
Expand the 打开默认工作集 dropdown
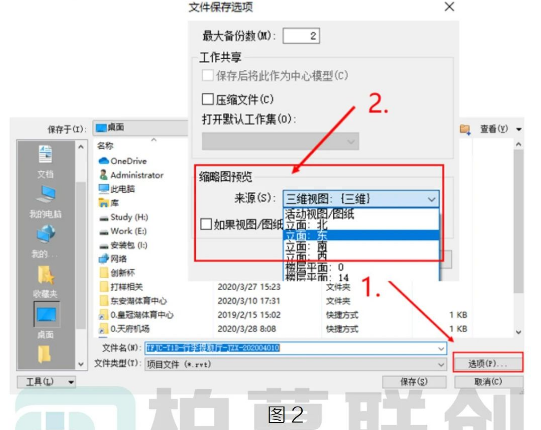click(281, 141)
